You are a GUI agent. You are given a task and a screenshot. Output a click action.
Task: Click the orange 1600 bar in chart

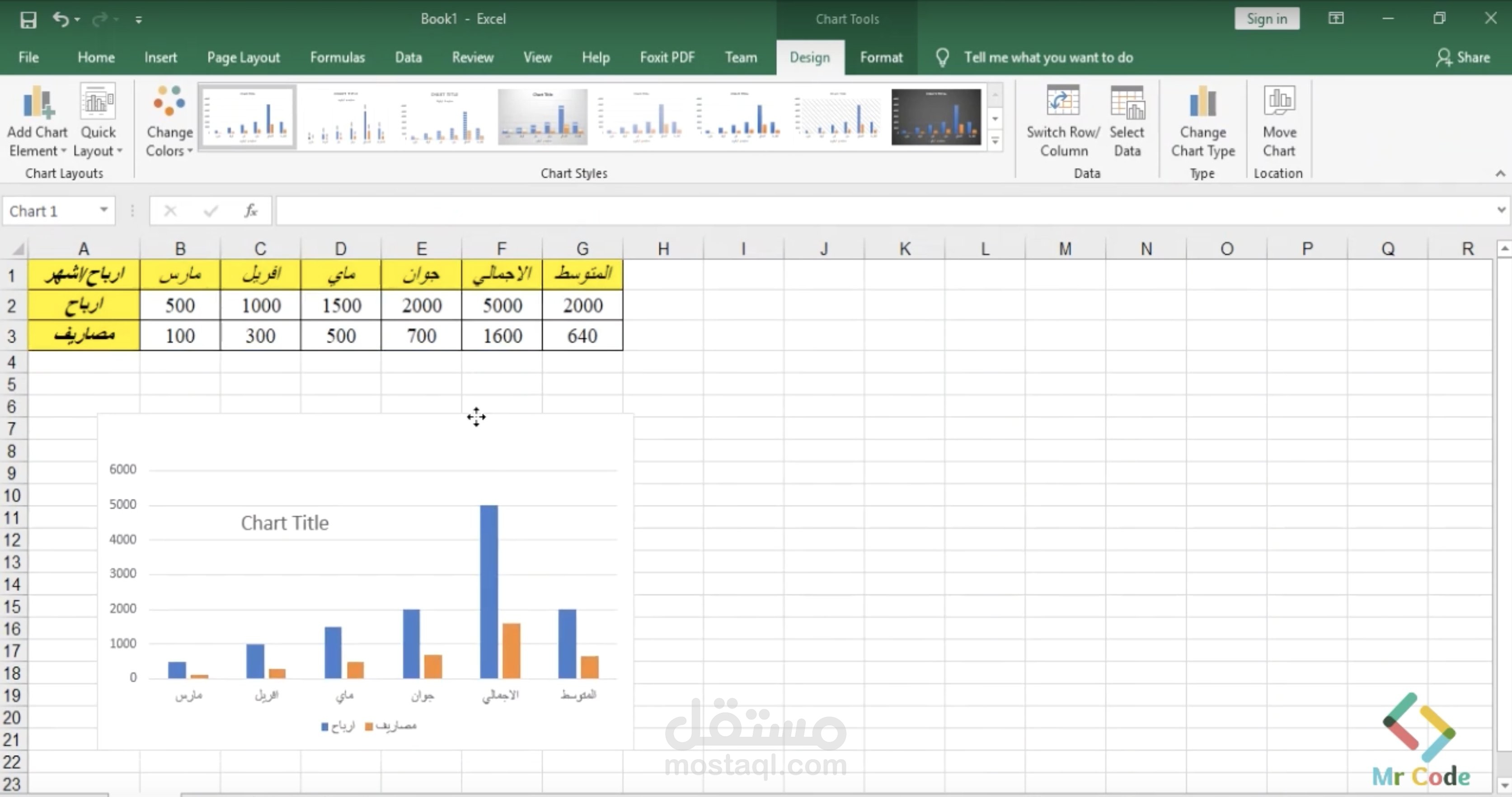pyautogui.click(x=511, y=650)
